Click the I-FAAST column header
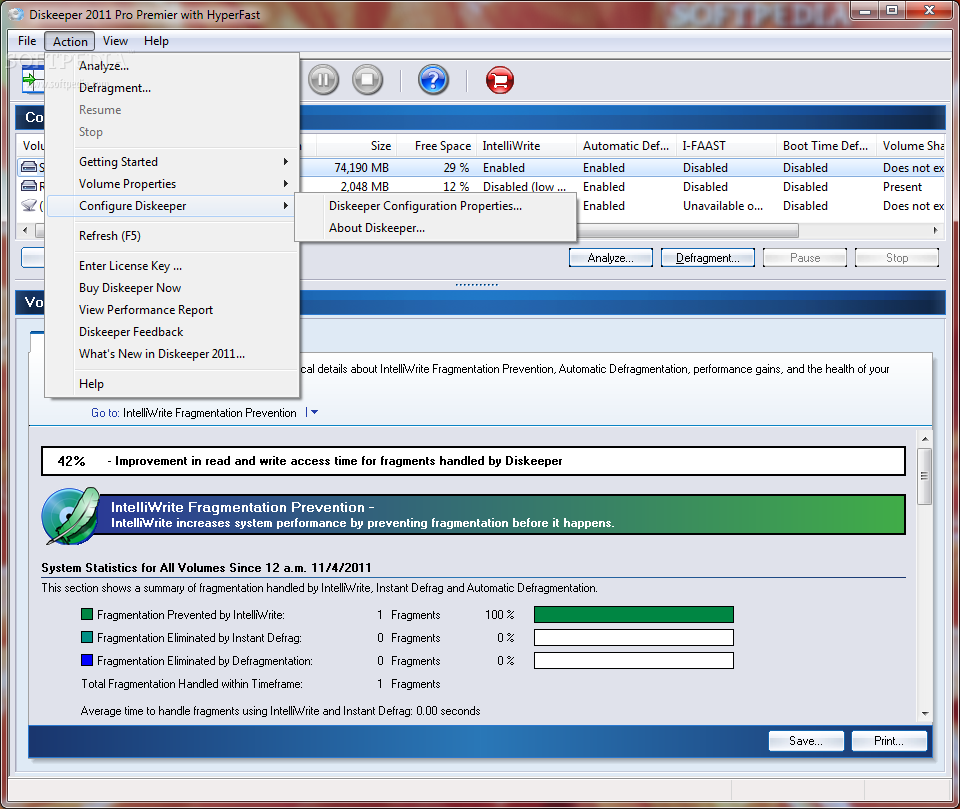The height and width of the screenshot is (809, 960). coord(726,146)
